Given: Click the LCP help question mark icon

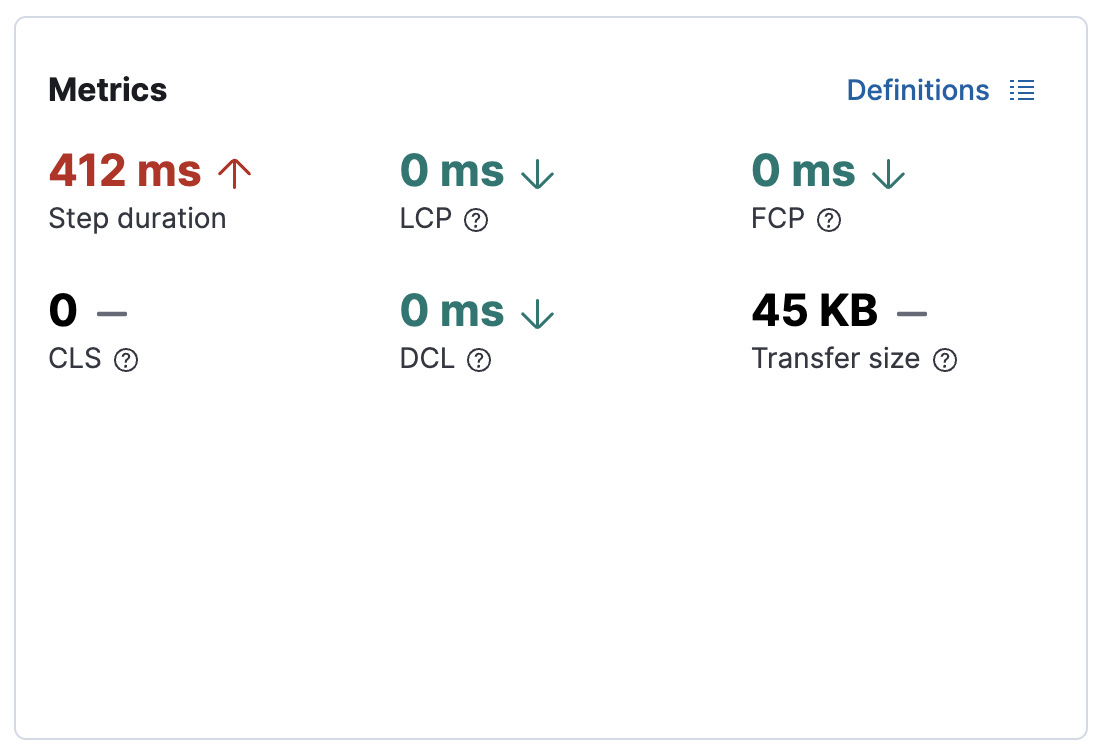Looking at the screenshot, I should point(476,219).
